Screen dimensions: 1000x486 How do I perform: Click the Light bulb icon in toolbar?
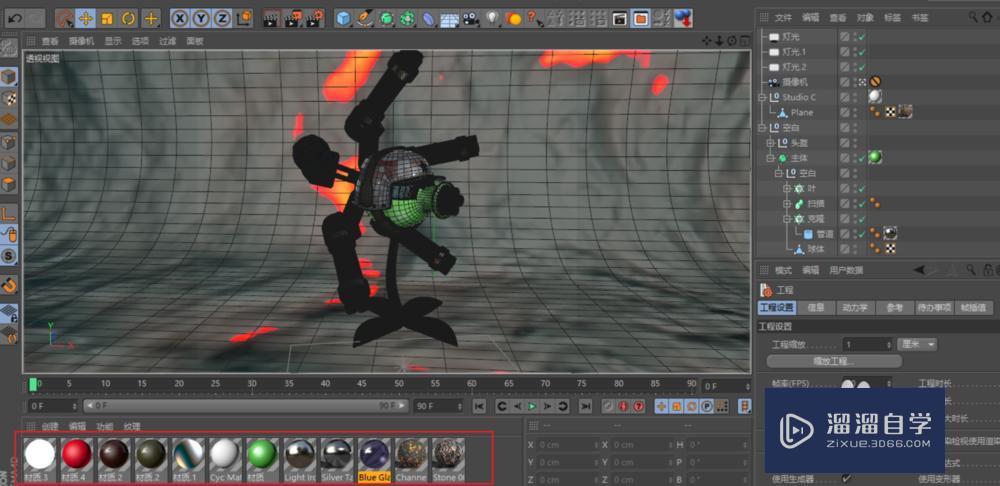(492, 19)
